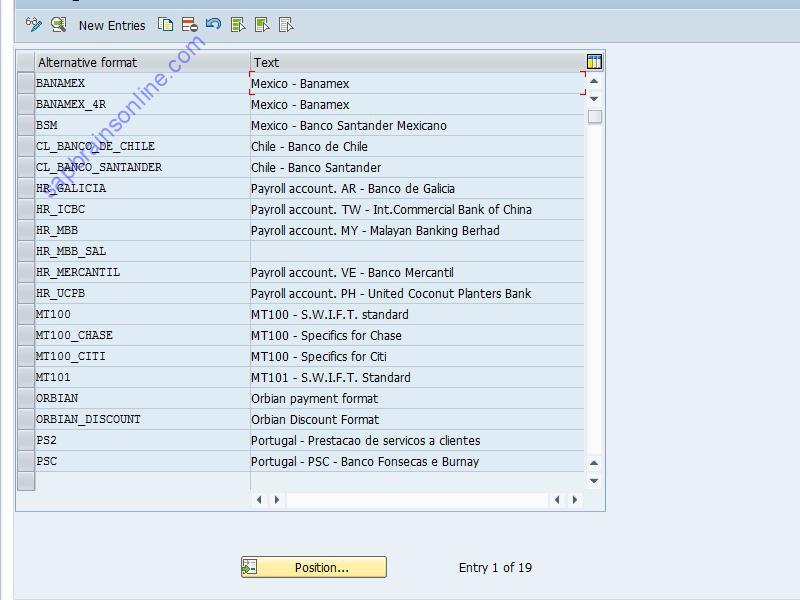Click the empty Text field of HR_MBB_SAL
The height and width of the screenshot is (600, 800).
[x=417, y=251]
